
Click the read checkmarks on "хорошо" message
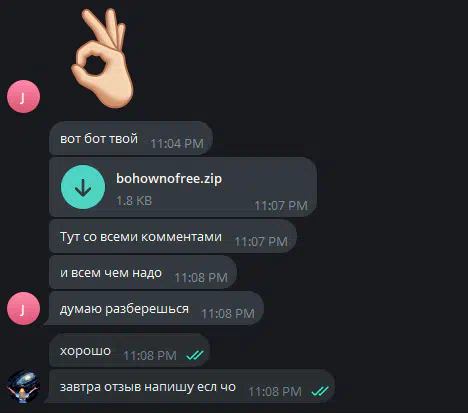195,355
